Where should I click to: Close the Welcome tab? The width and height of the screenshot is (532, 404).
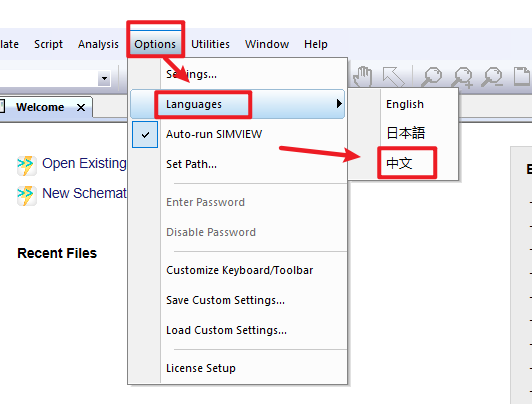81,108
